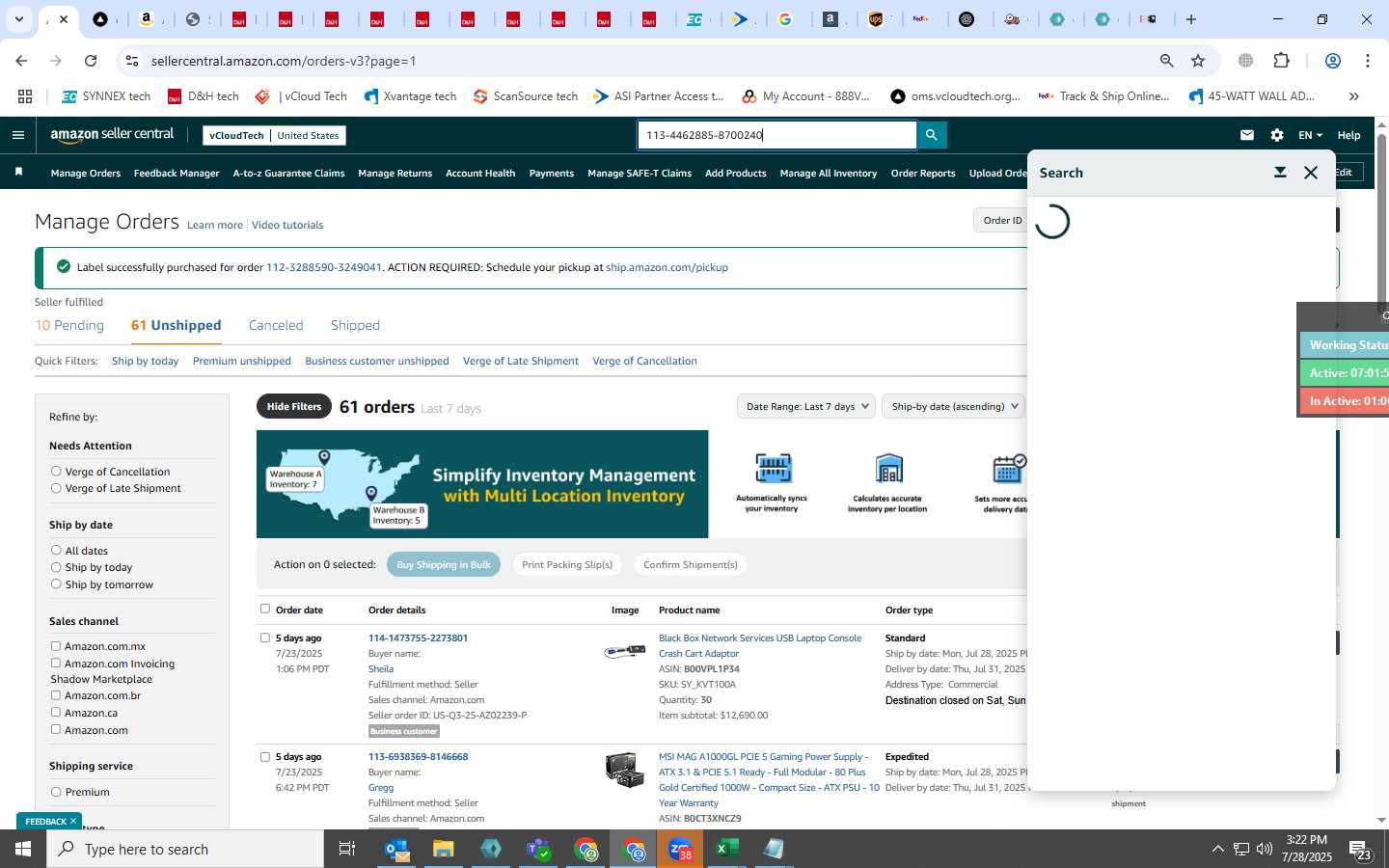Screen dimensions: 1389x868
Task: Open the Chrome extensions puzzle icon
Action: (1281, 61)
